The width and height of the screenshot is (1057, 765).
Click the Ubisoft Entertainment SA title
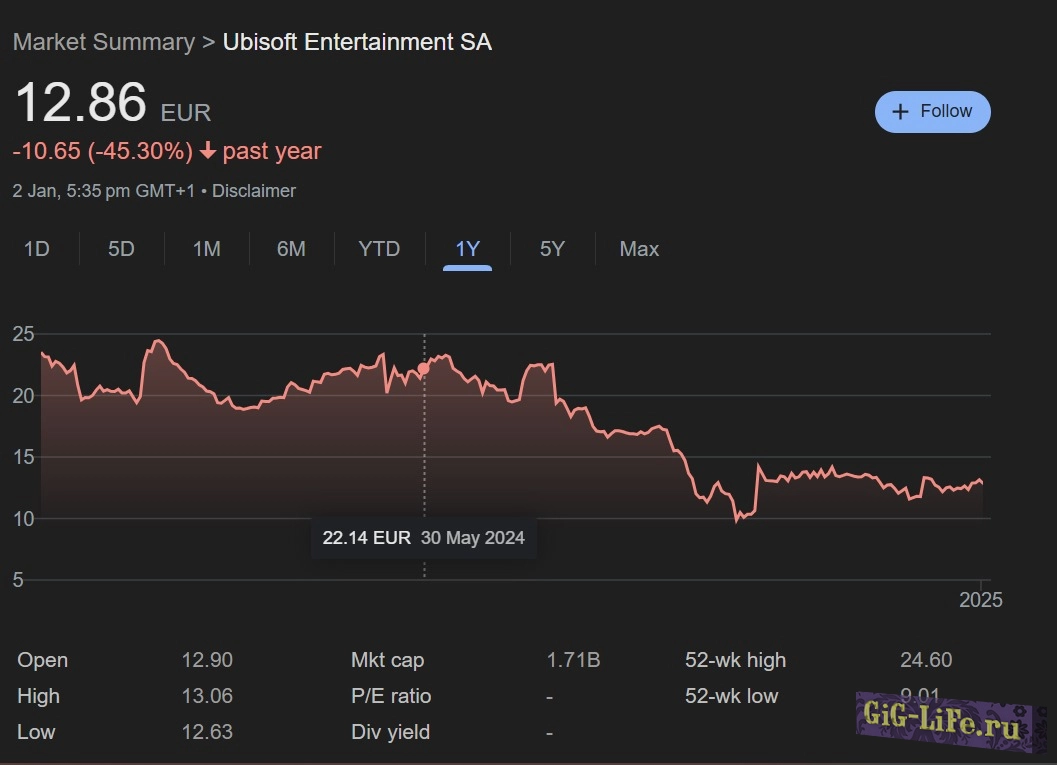[x=357, y=42]
